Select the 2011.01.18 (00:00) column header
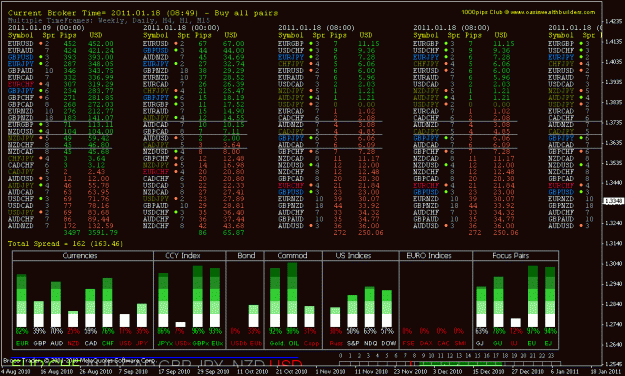The width and height of the screenshot is (625, 376). coord(181,28)
